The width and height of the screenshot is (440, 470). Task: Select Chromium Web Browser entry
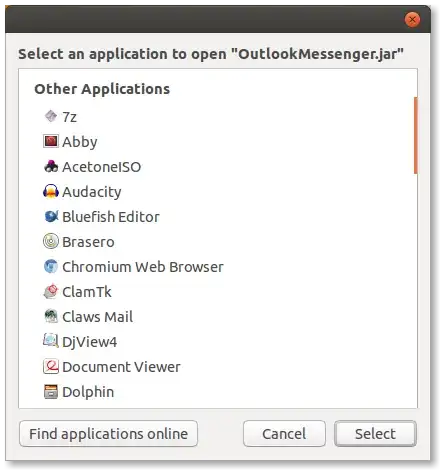pos(143,267)
